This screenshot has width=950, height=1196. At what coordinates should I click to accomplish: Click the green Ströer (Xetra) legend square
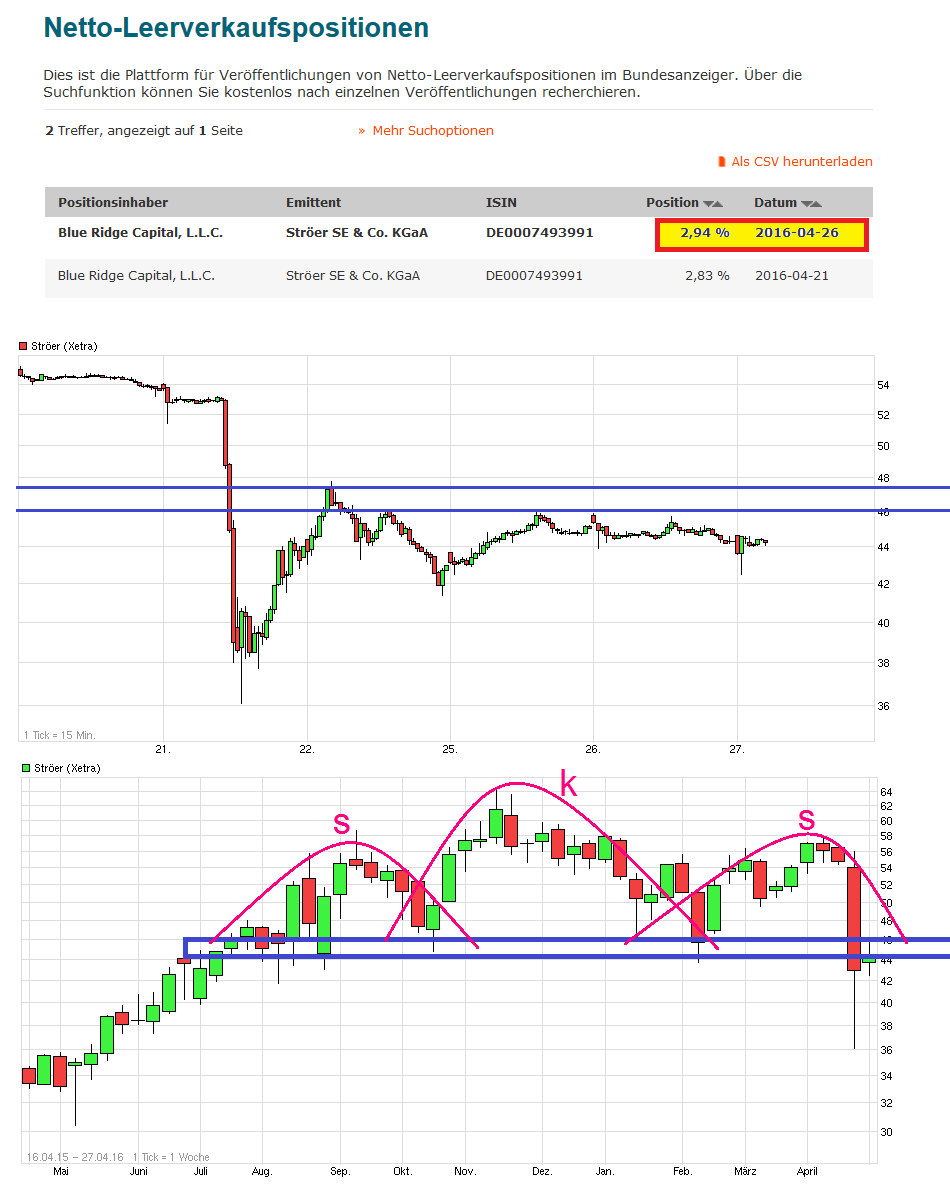24,769
